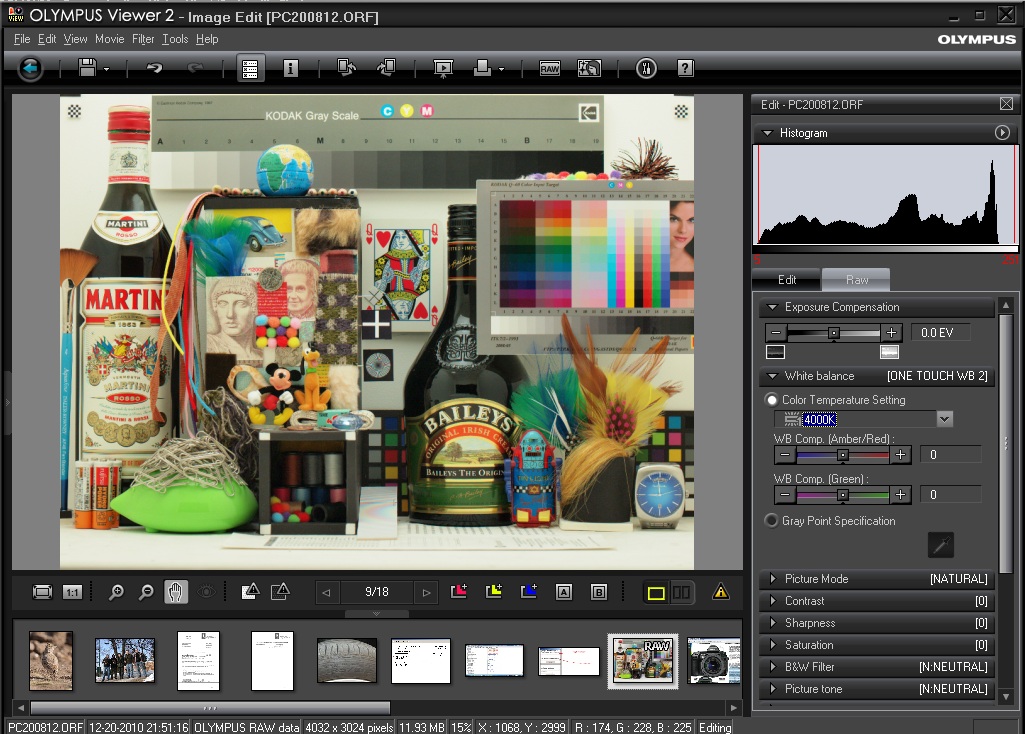Undo the last edit
This screenshot has width=1025, height=734.
pyautogui.click(x=154, y=67)
